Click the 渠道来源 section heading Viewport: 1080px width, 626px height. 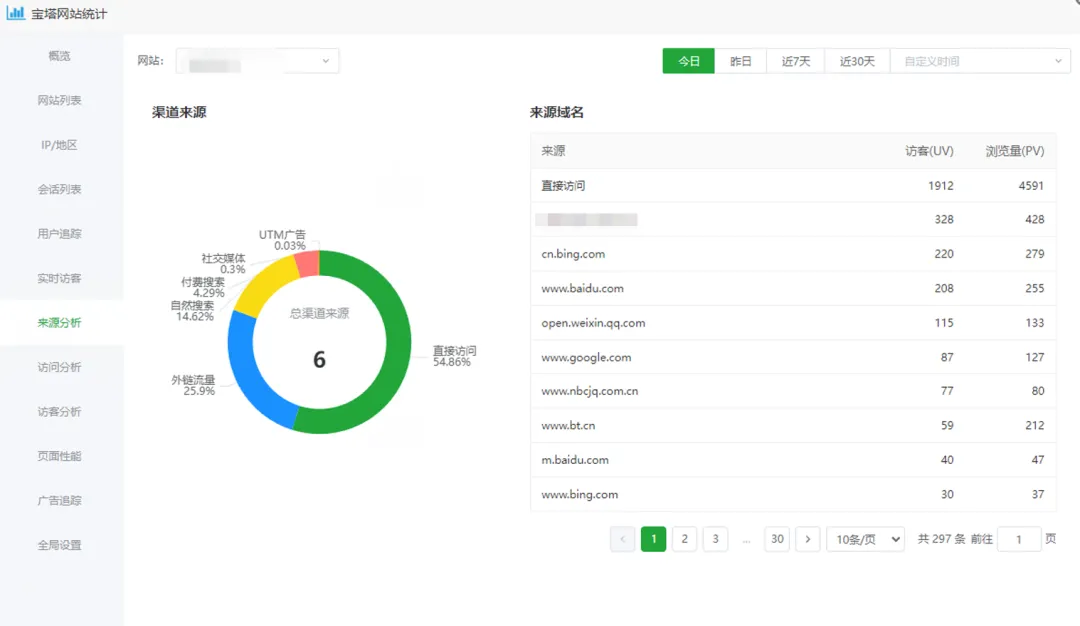[179, 112]
